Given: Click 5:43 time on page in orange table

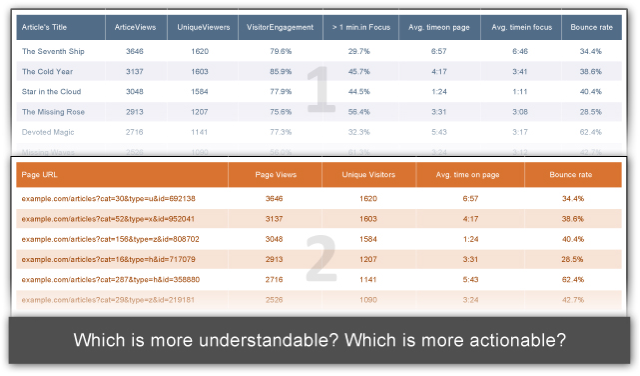Looking at the screenshot, I should coord(470,280).
